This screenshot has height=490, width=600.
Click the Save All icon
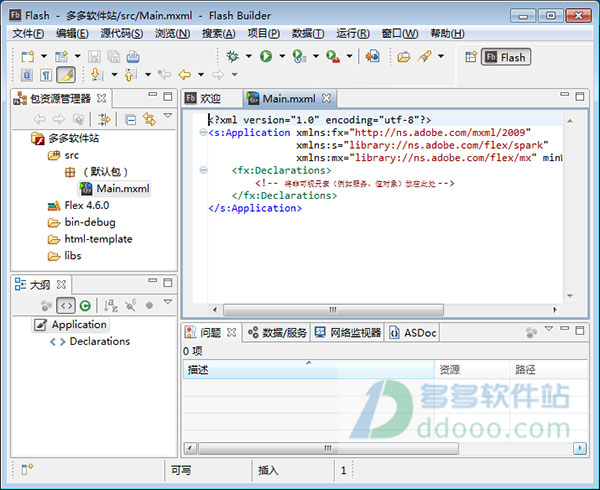coord(113,57)
